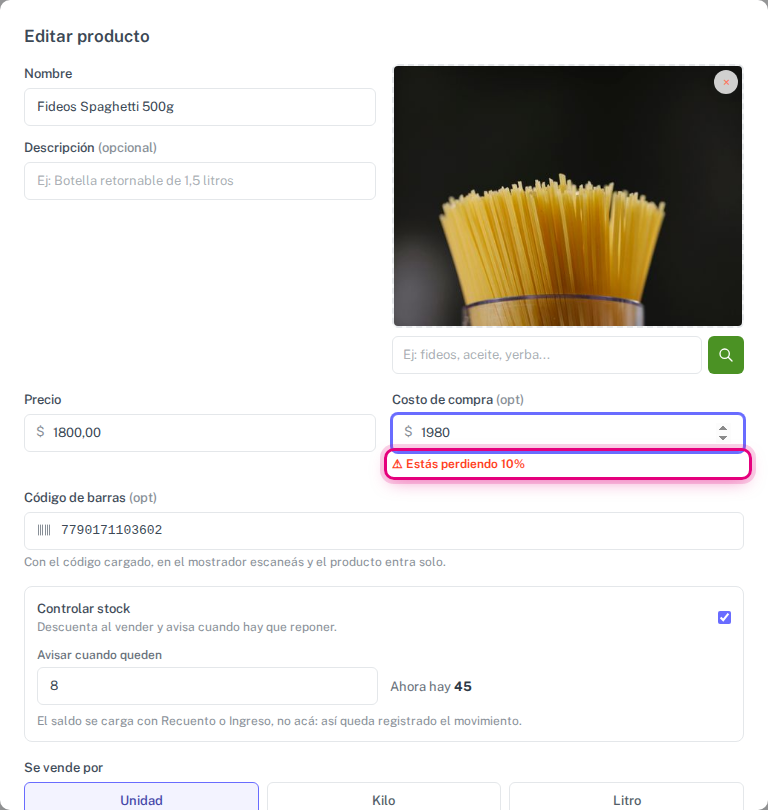Click the Recuento o Ingreso hint text
The width and height of the screenshot is (768, 810).
pos(279,721)
